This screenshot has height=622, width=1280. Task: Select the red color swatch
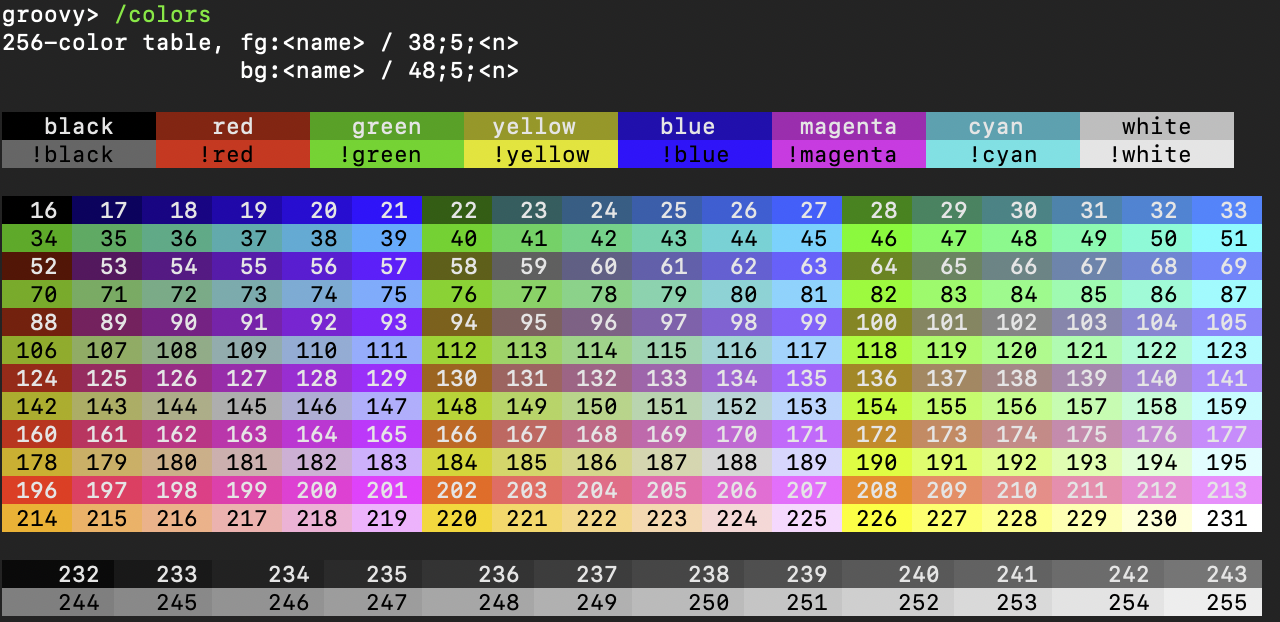point(232,126)
